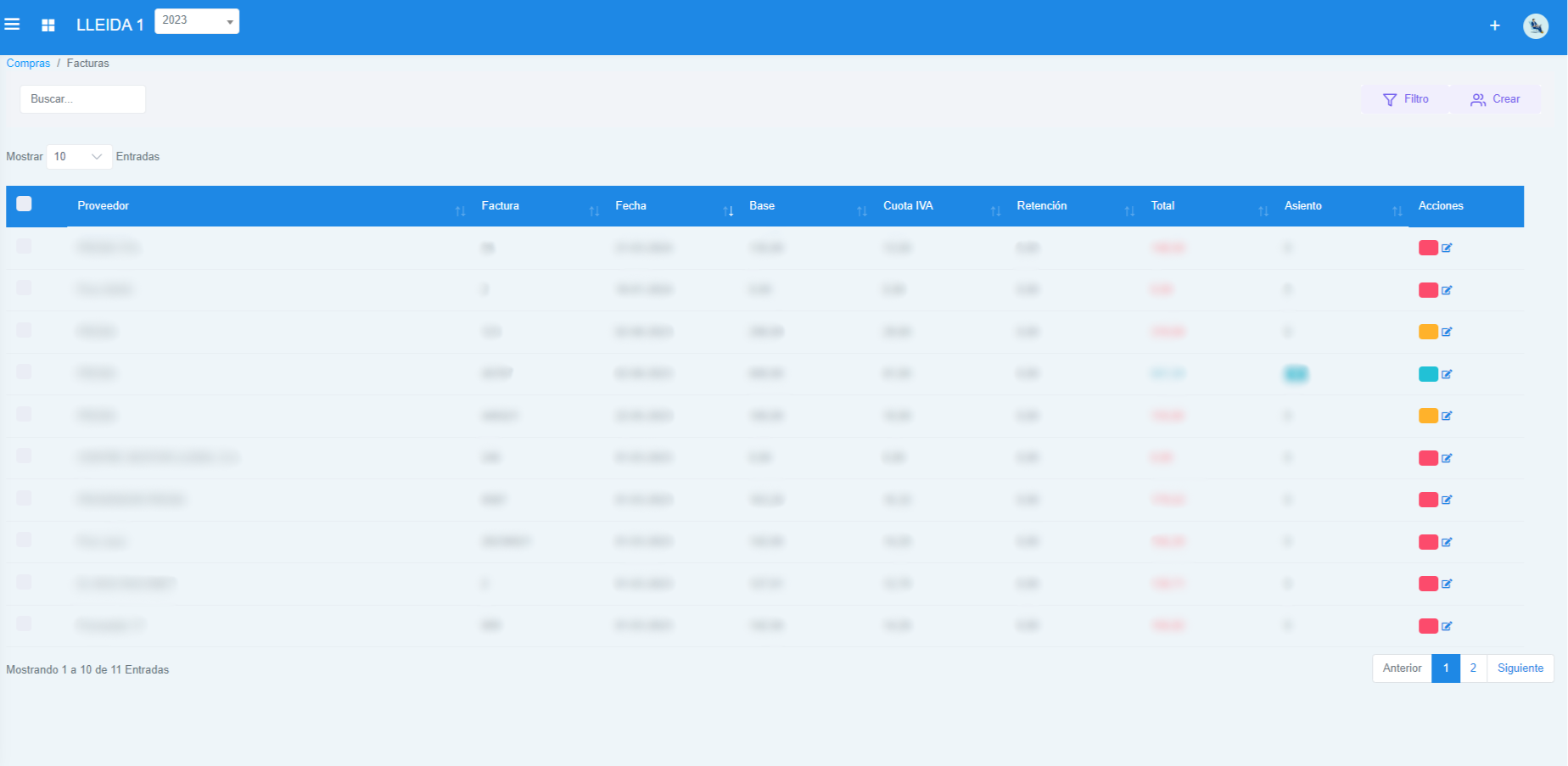This screenshot has height=766, width=1568.
Task: Expand the Mostrar entries count dropdown
Action: [78, 156]
